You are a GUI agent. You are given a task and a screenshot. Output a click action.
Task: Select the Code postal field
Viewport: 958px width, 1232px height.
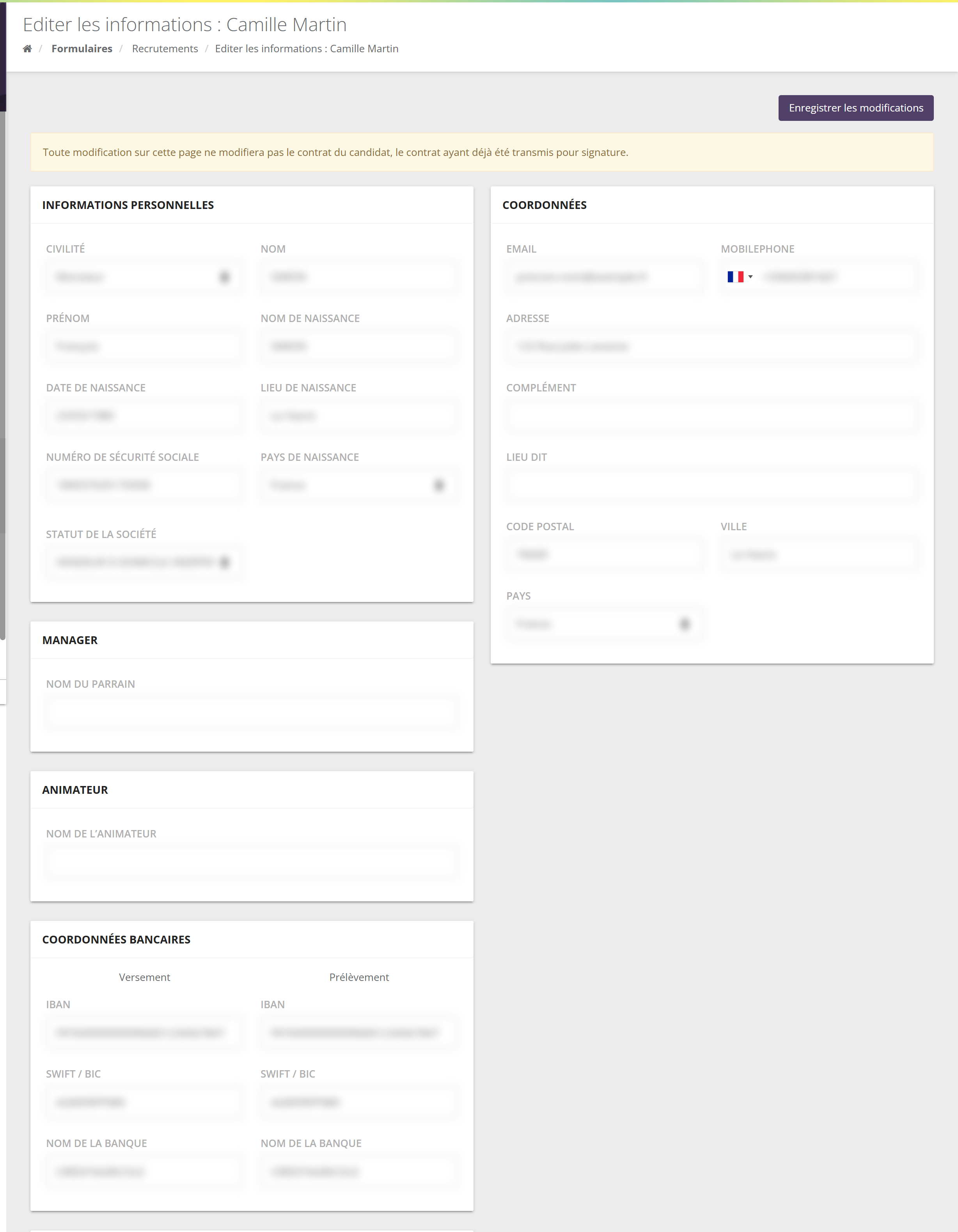(x=605, y=554)
